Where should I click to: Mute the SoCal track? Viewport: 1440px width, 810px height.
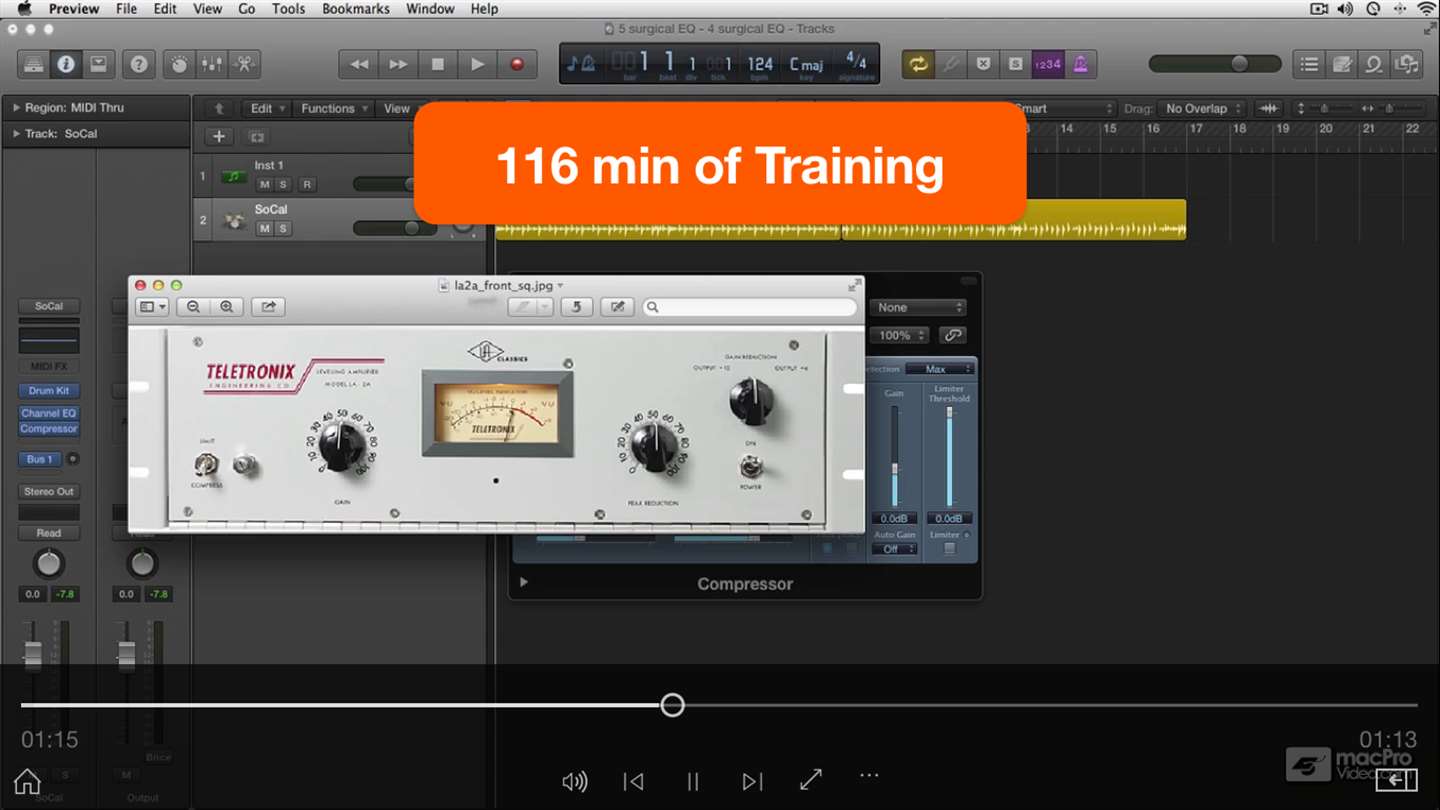264,229
